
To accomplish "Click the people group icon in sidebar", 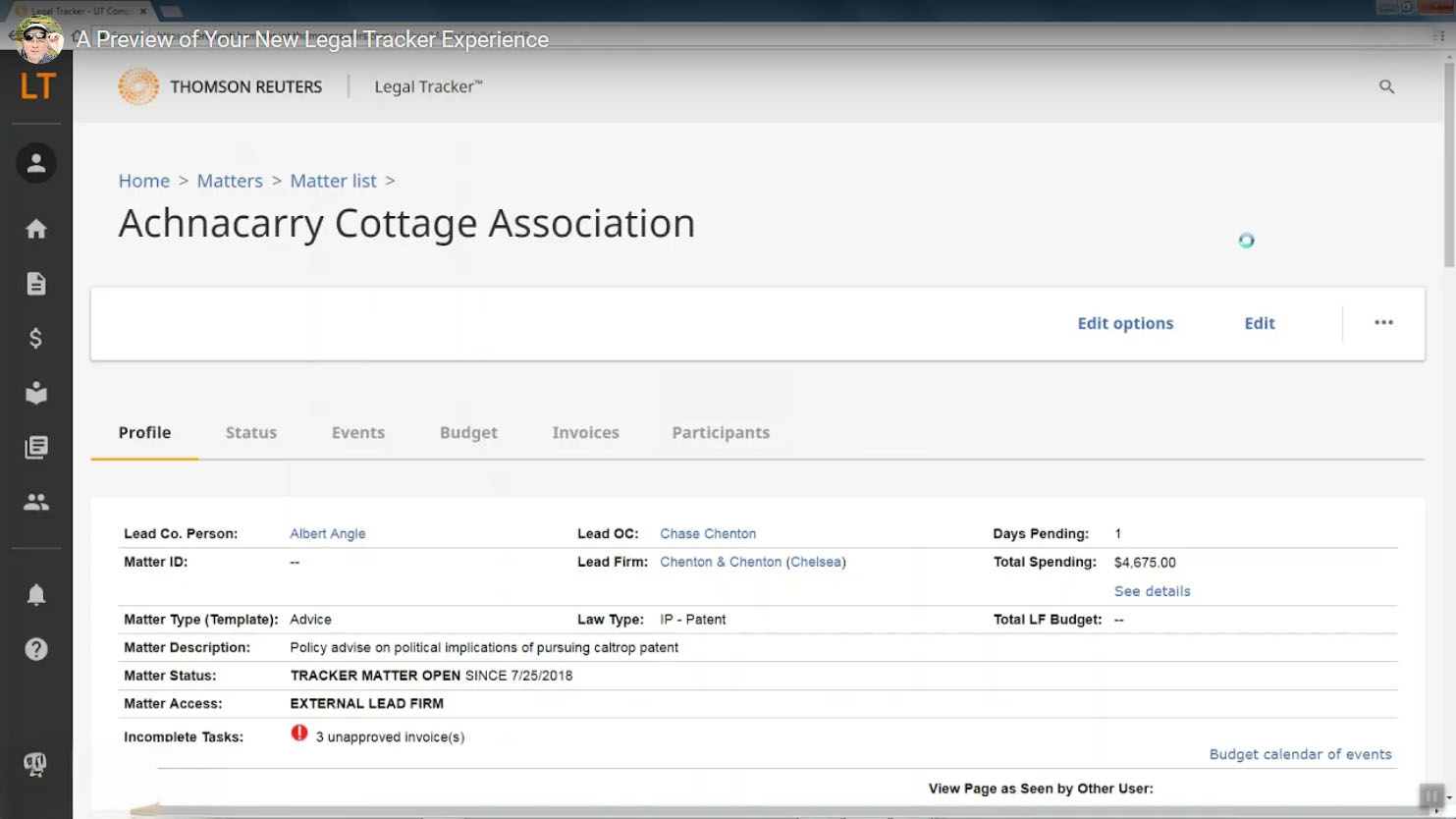I will 36,502.
